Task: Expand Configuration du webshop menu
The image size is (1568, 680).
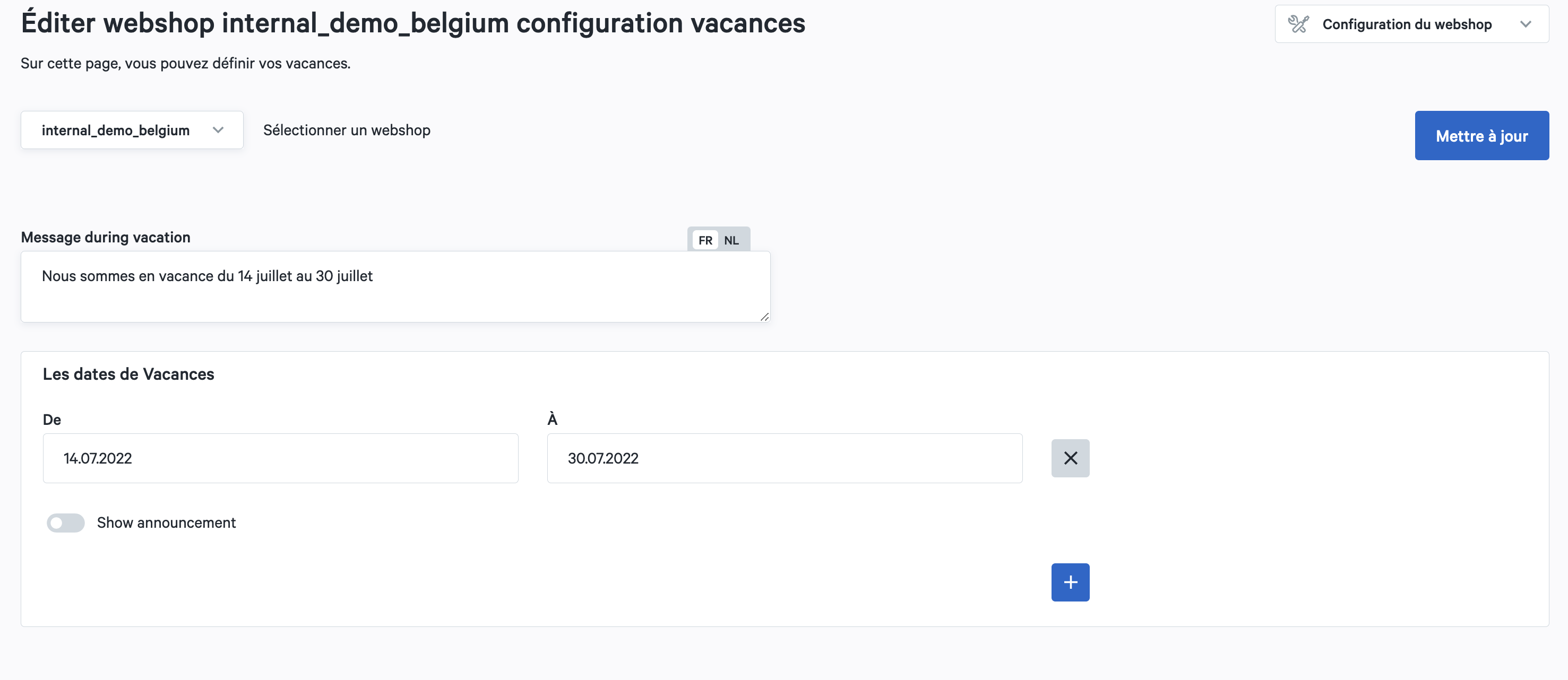Action: click(1411, 24)
